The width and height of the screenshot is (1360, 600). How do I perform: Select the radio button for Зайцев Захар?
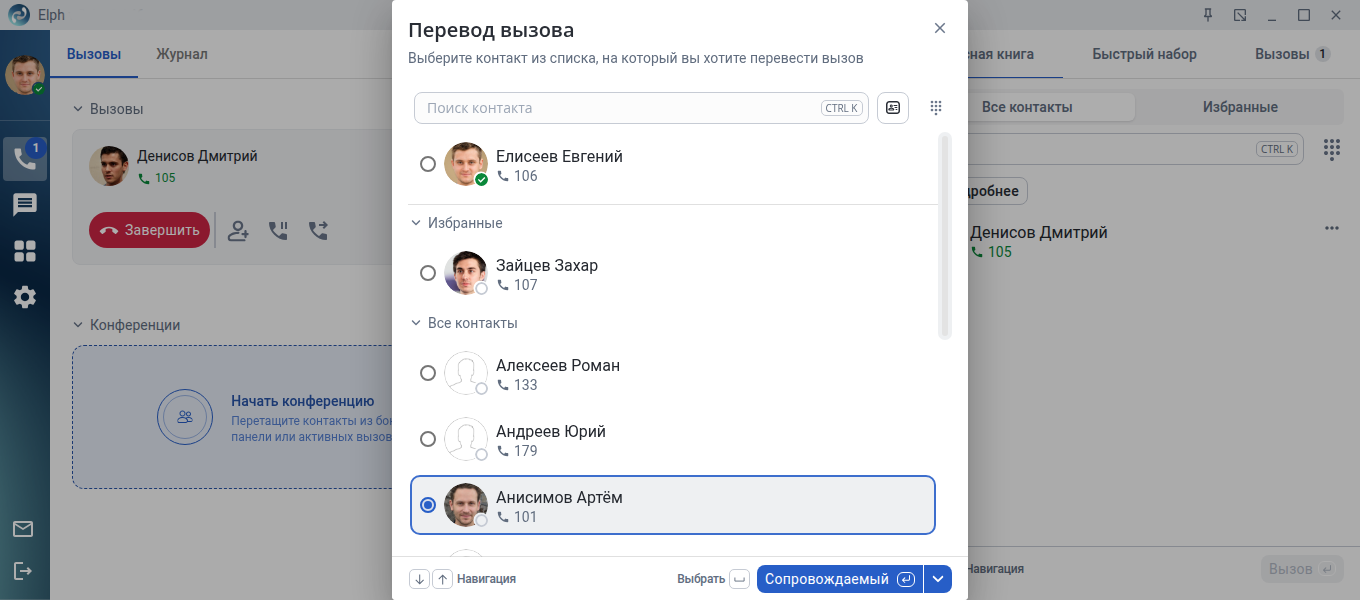point(428,273)
